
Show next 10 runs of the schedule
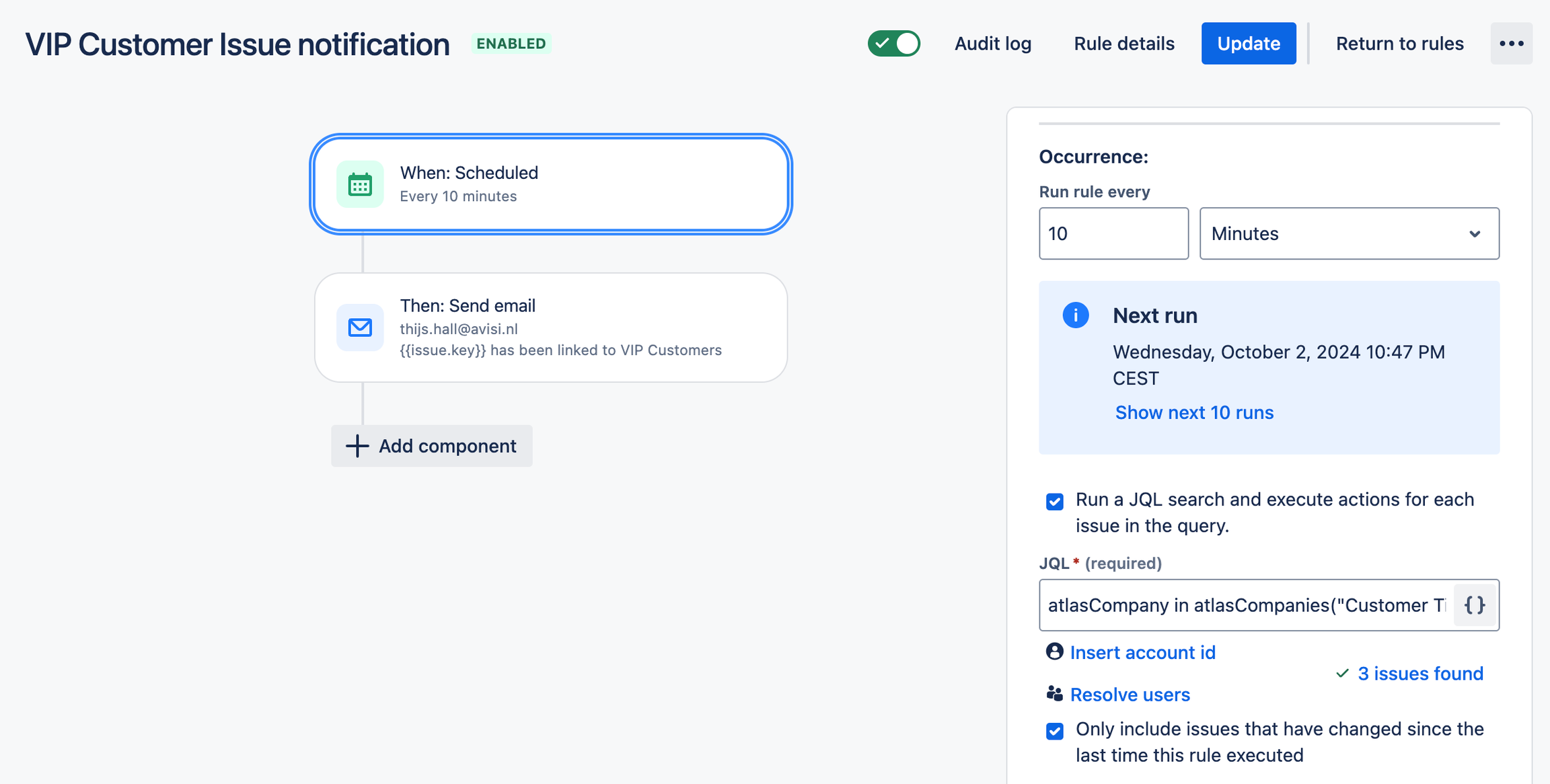click(1193, 412)
